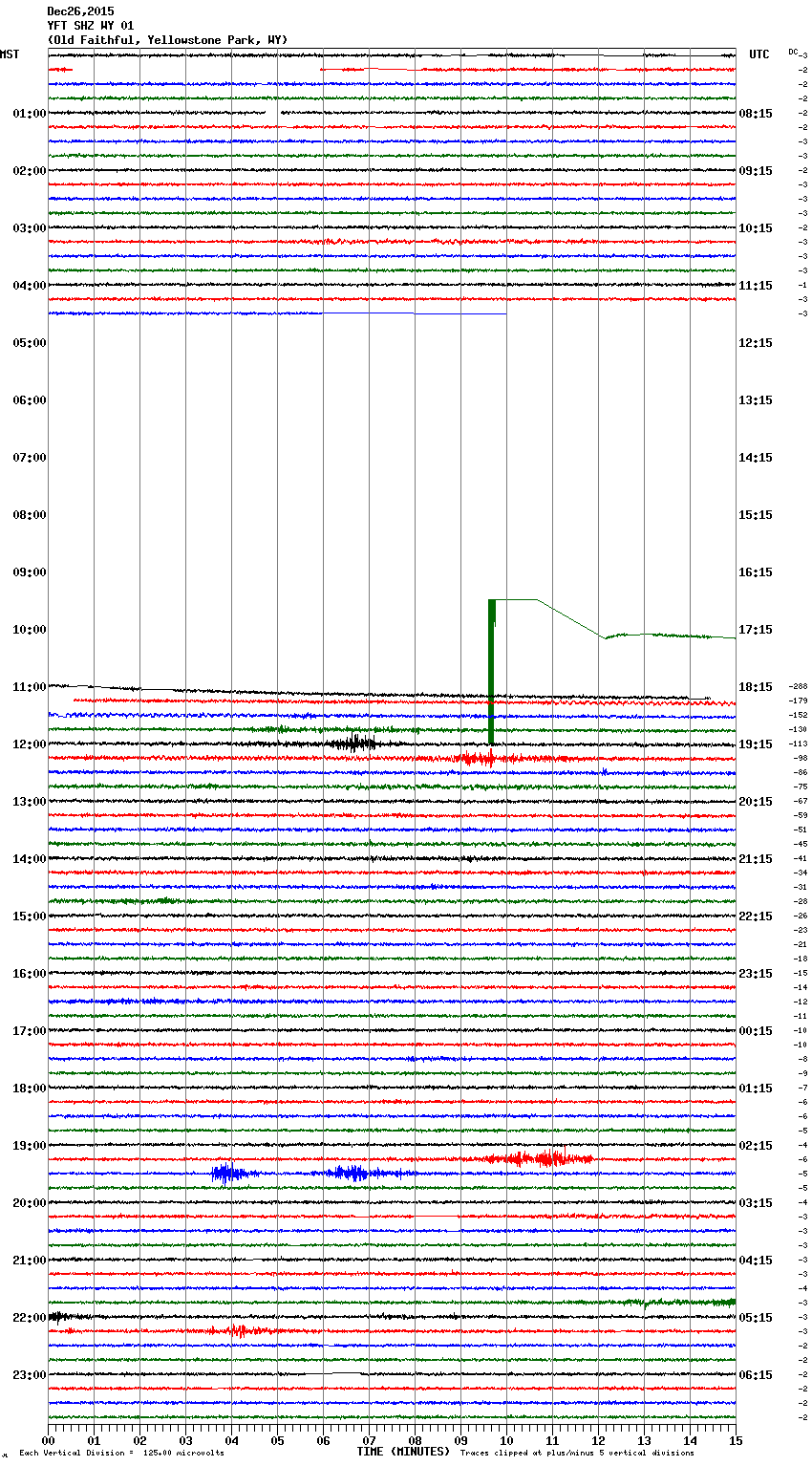Click the -179 DC offset value
The width and height of the screenshot is (812, 1466).
(799, 701)
